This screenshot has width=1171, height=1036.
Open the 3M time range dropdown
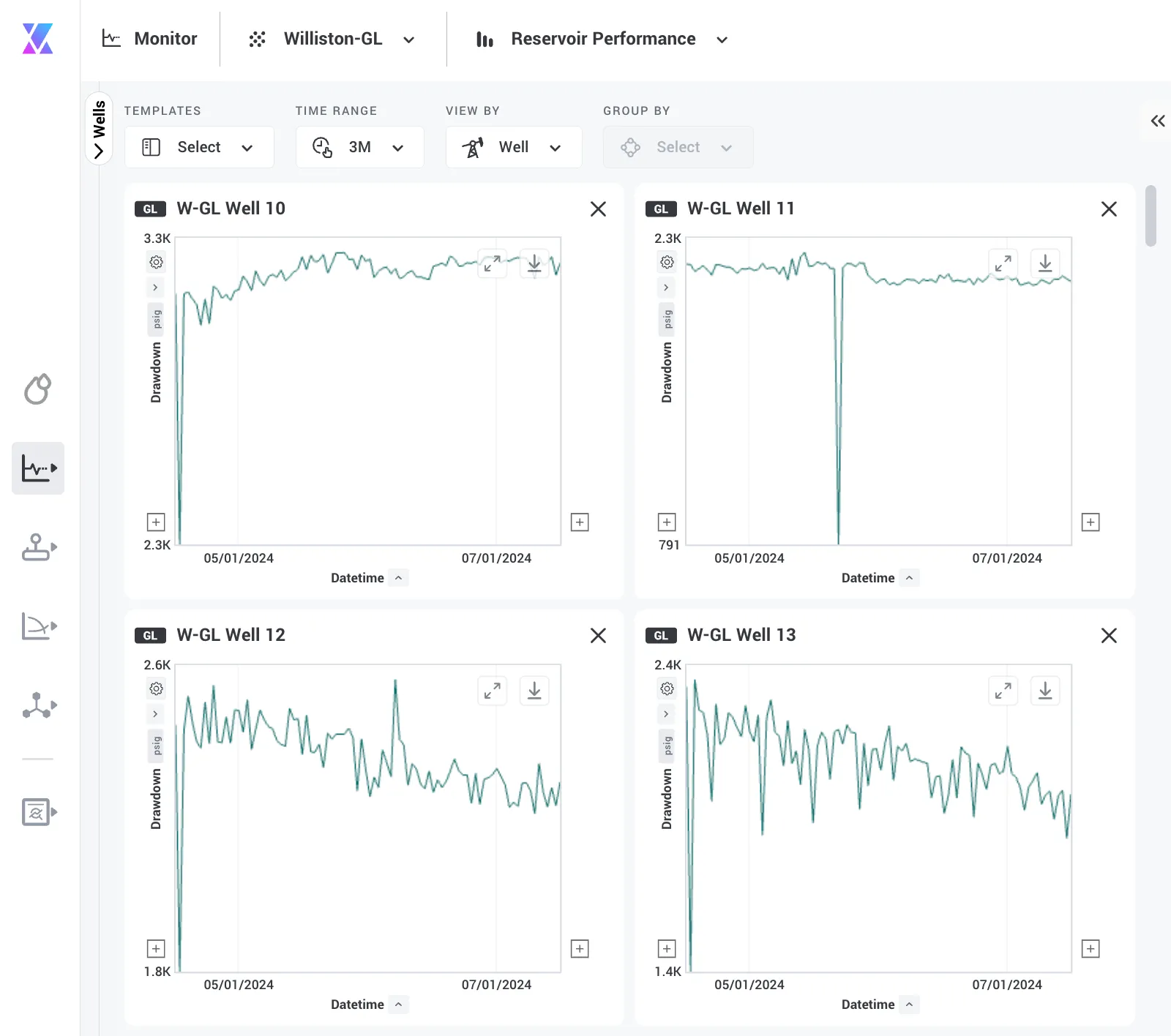[x=359, y=147]
